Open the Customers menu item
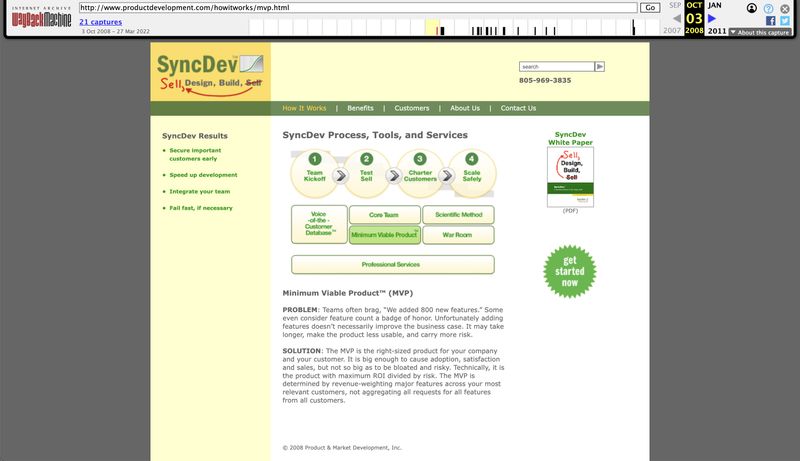This screenshot has width=800, height=461. [412, 108]
